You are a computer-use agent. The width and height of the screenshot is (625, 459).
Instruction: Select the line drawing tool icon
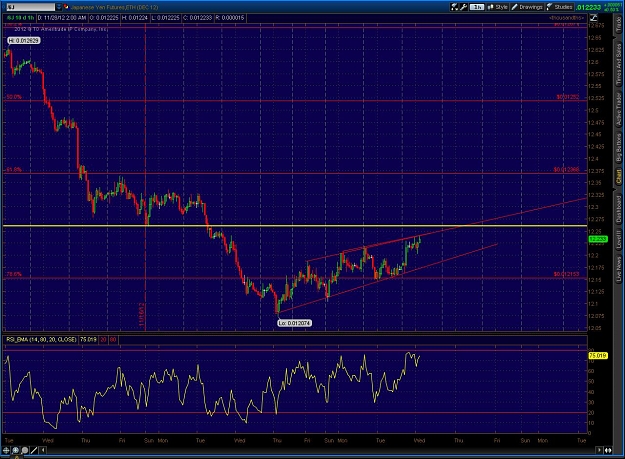[34, 450]
